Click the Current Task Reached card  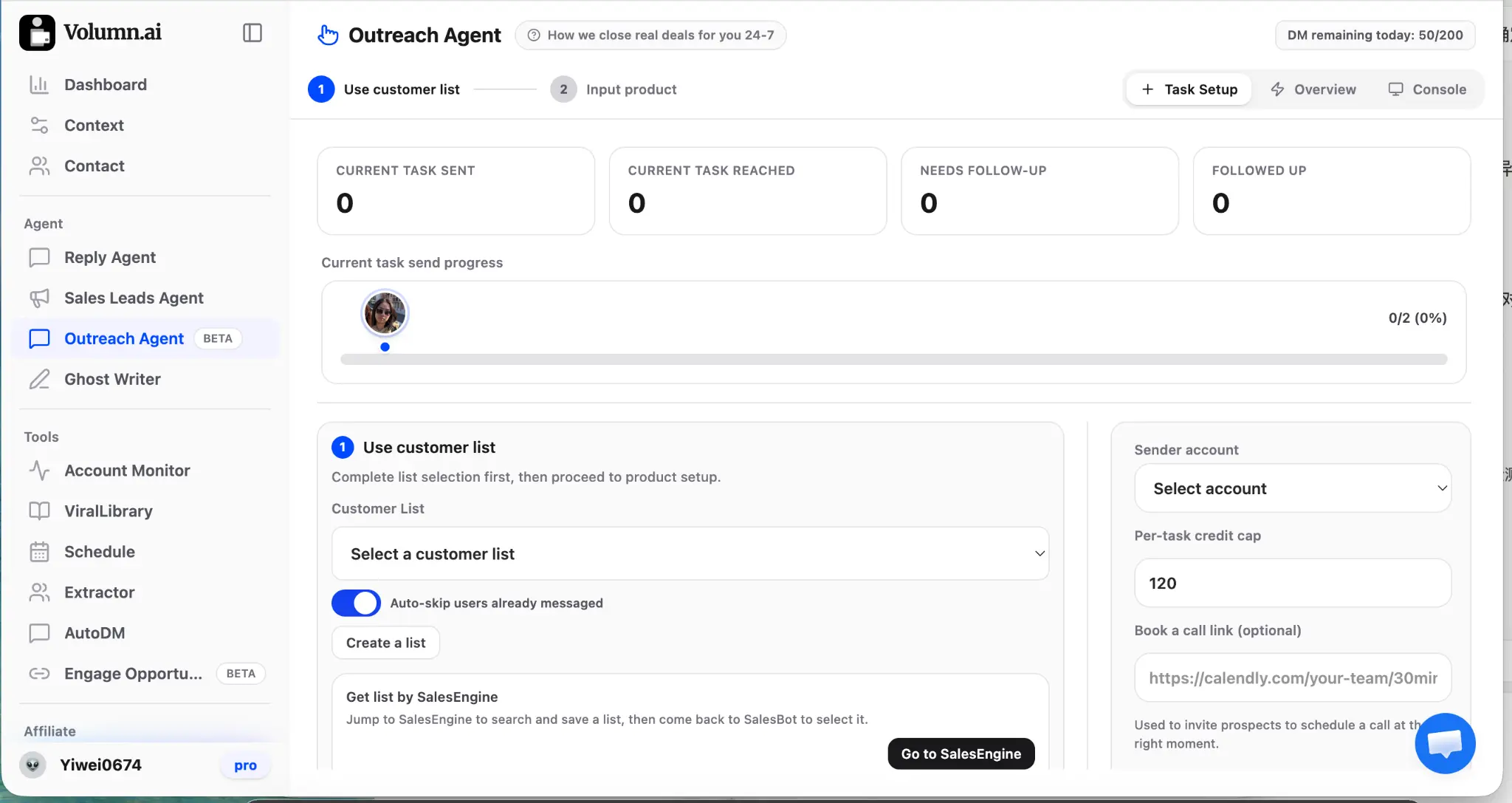coord(748,191)
